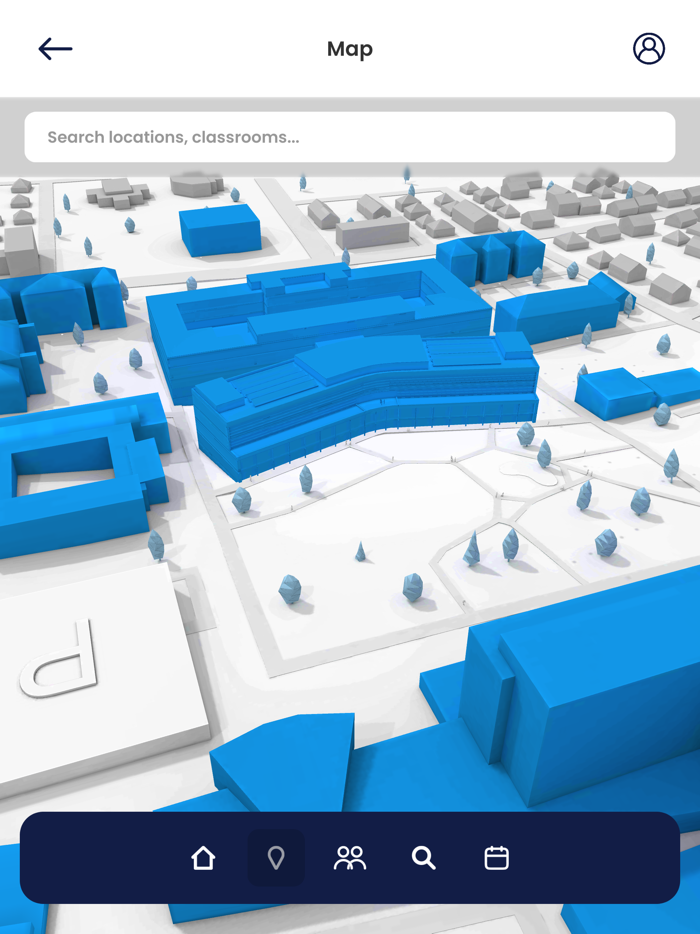Viewport: 700px width, 934px height.
Task: Select the map pin location tab
Action: coord(276,858)
